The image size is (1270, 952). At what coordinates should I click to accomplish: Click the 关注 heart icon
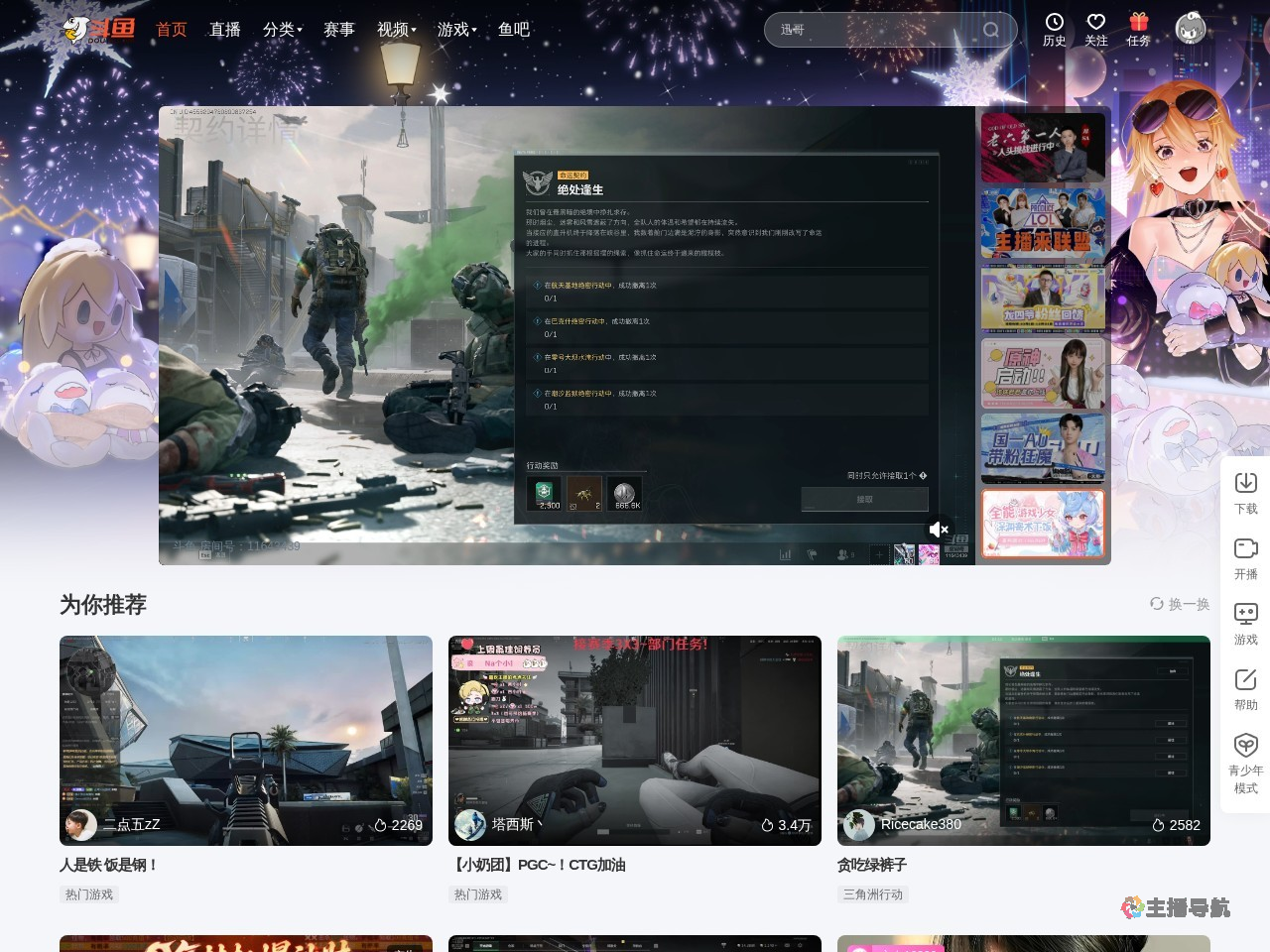[x=1095, y=24]
